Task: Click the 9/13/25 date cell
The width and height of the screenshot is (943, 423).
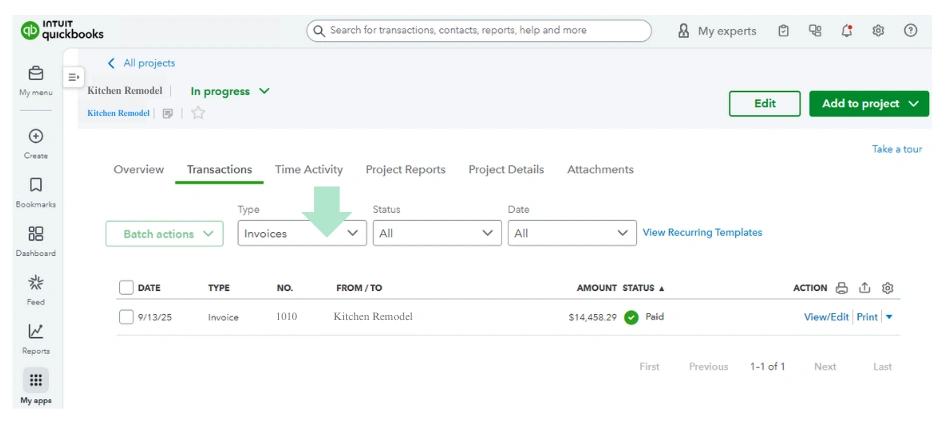Action: pyautogui.click(x=155, y=317)
